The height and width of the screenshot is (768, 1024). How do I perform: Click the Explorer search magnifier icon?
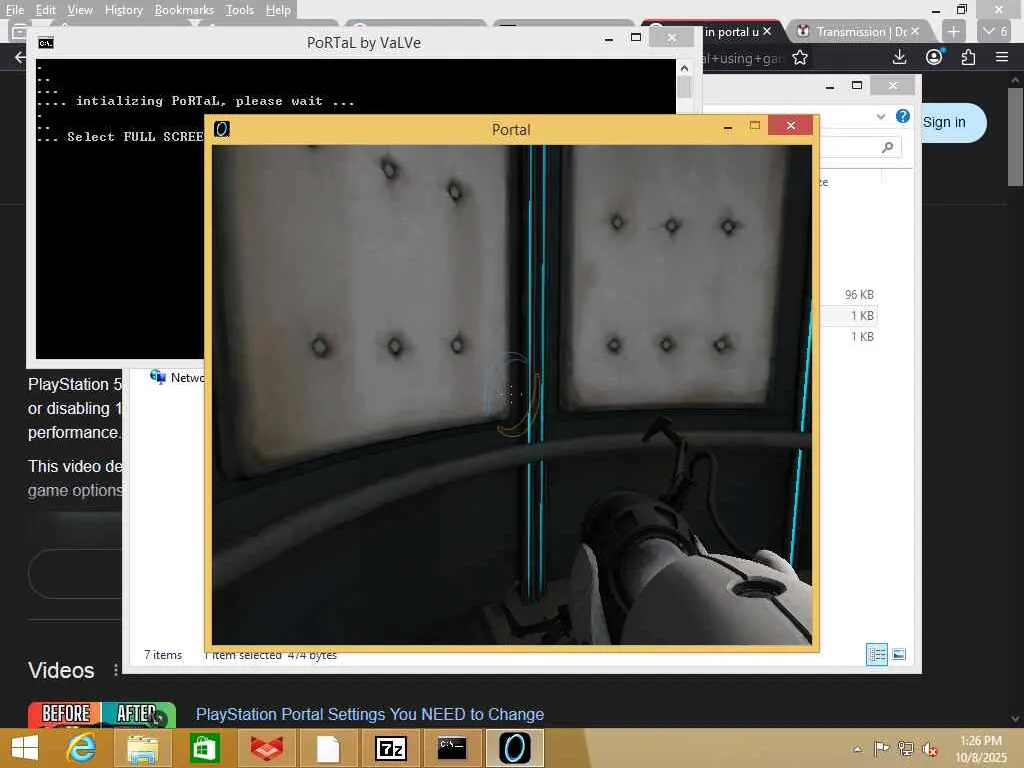(888, 147)
